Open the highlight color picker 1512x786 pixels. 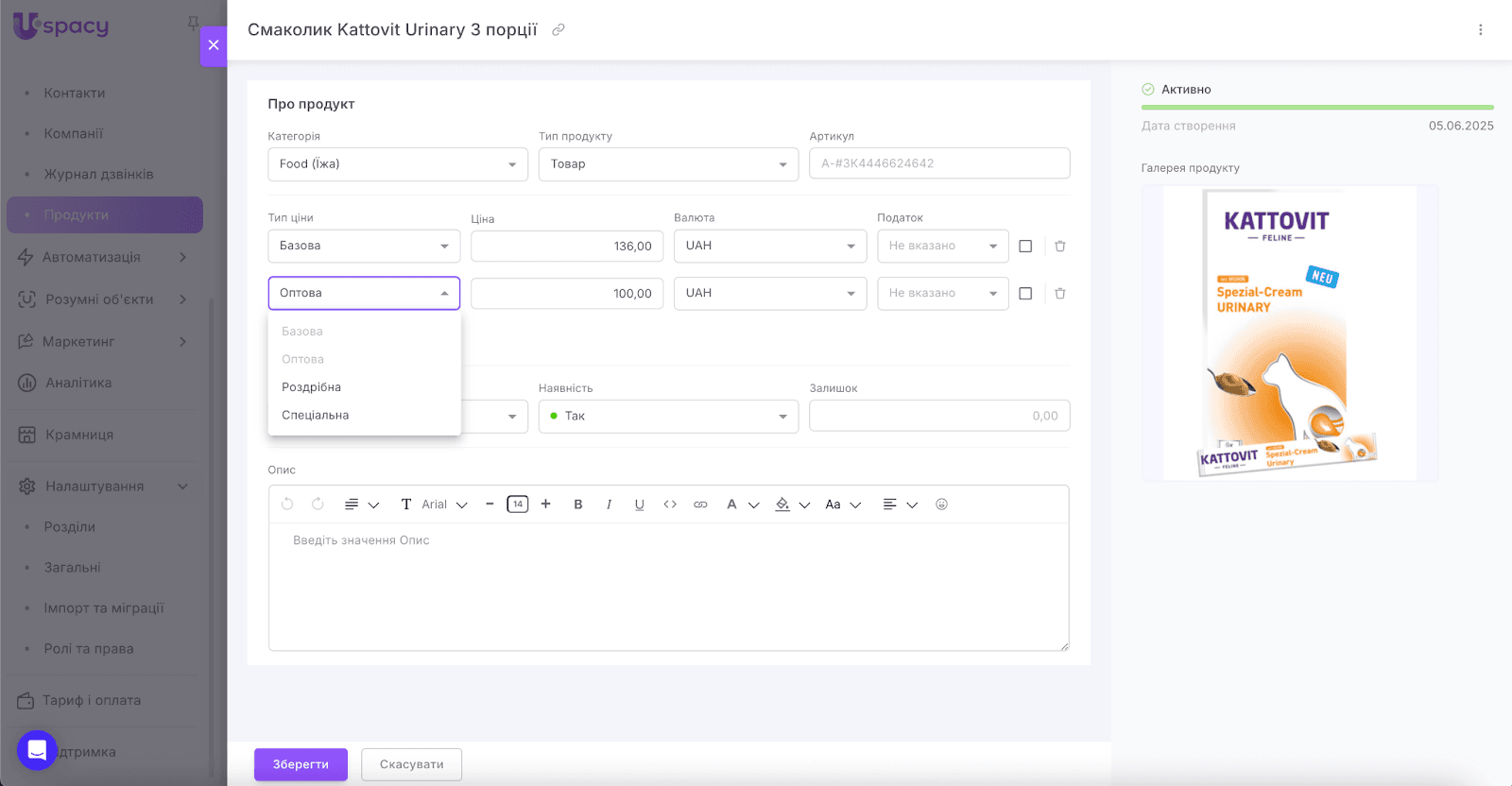[783, 504]
